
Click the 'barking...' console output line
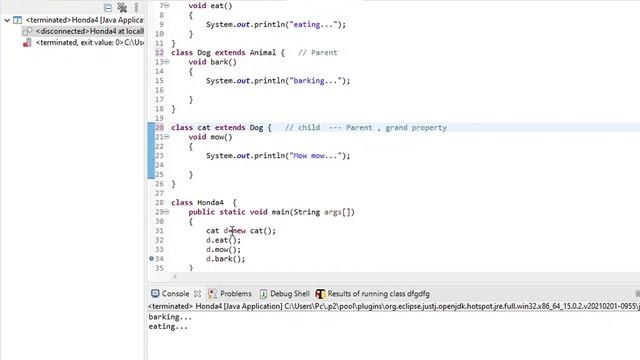point(170,317)
